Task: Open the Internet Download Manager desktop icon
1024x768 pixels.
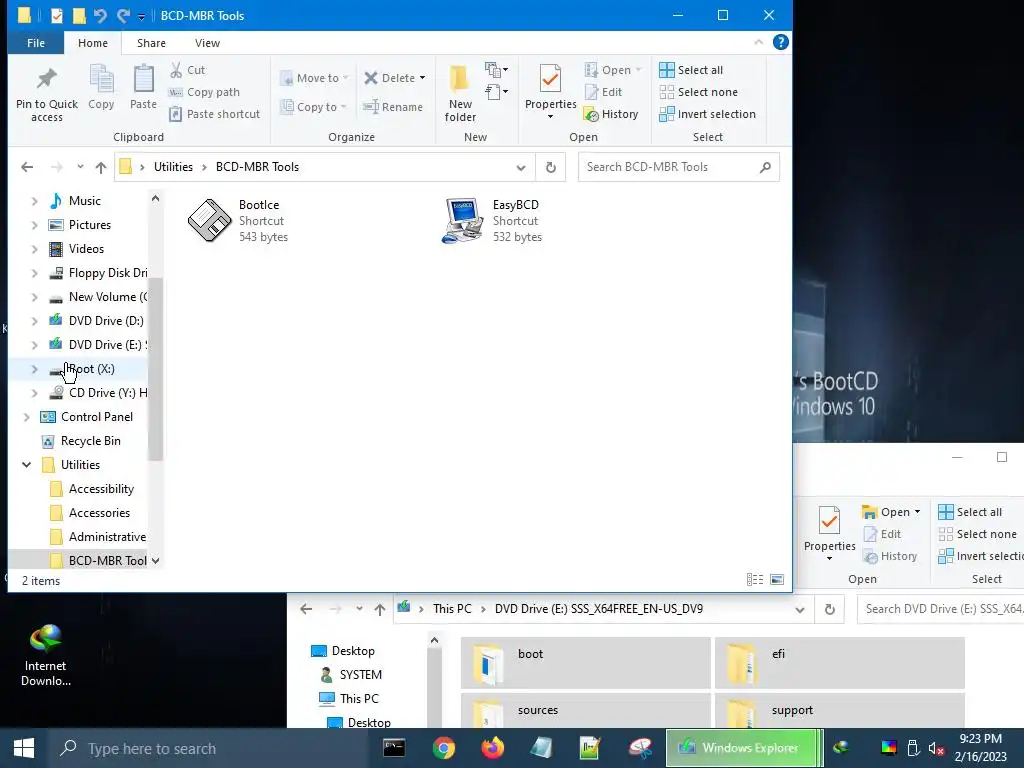Action: click(x=45, y=654)
